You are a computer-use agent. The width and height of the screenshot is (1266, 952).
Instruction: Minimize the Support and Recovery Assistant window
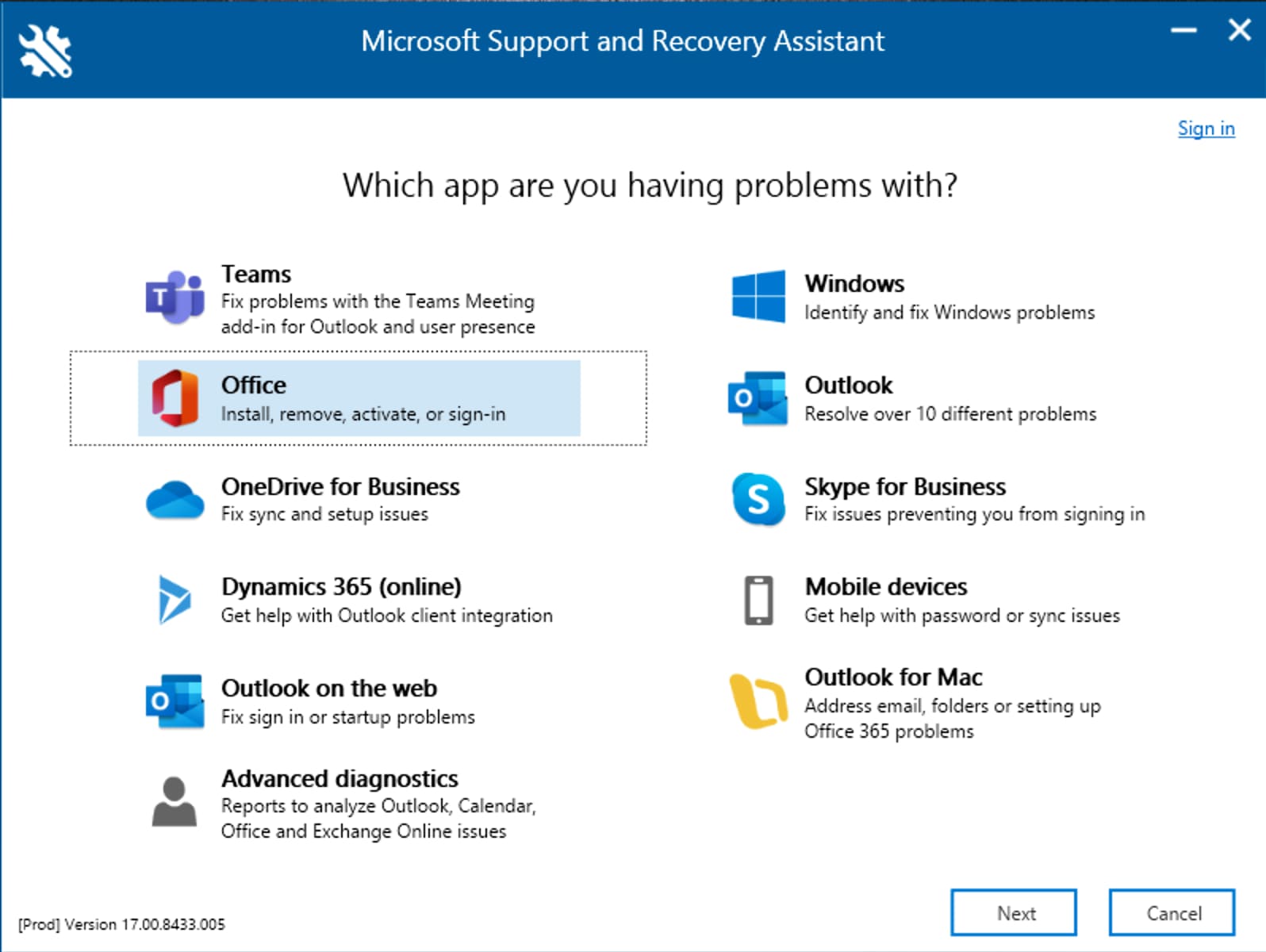tap(1184, 31)
